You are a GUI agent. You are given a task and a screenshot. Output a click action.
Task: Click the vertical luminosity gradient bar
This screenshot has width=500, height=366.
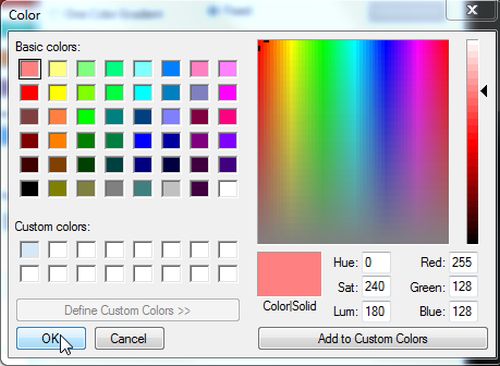472,142
